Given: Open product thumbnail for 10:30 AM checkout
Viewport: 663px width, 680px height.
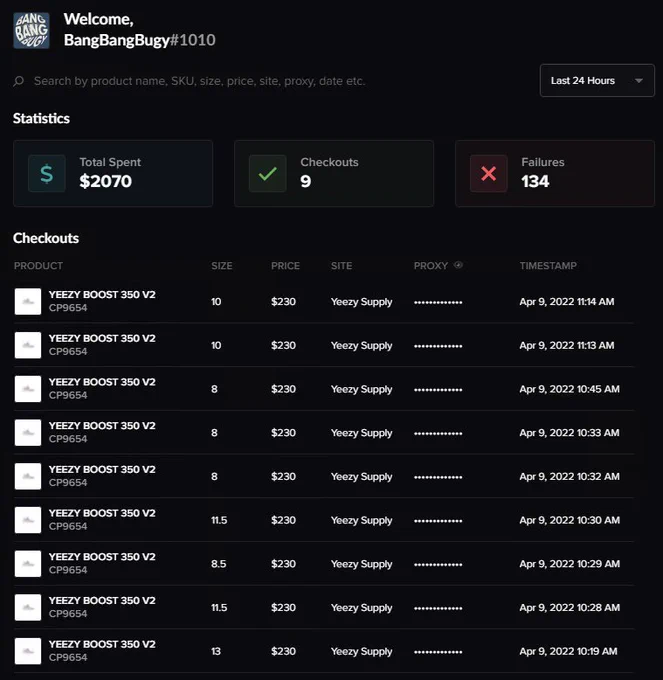Looking at the screenshot, I should [28, 520].
